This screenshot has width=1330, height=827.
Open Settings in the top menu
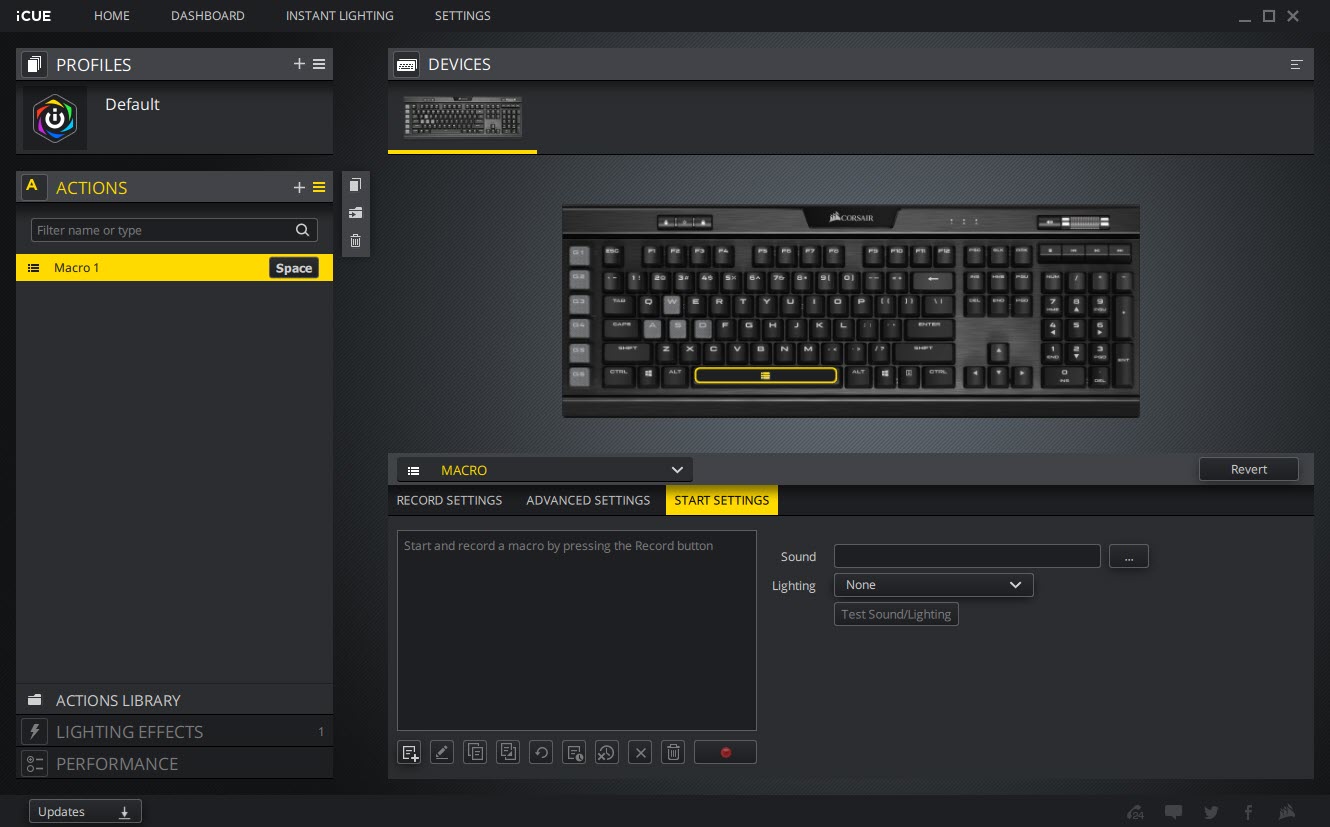[x=463, y=16]
